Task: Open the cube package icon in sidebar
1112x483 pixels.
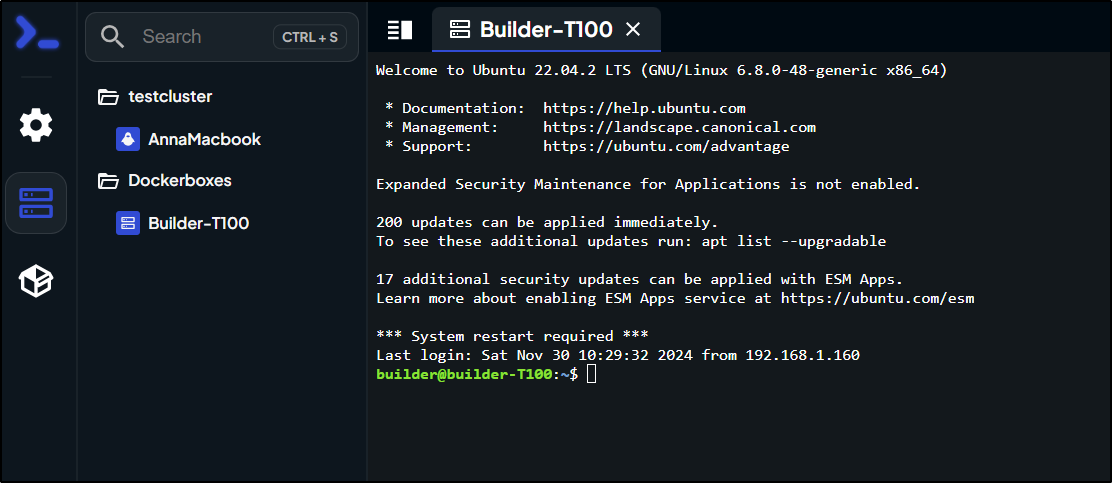Action: tap(36, 281)
